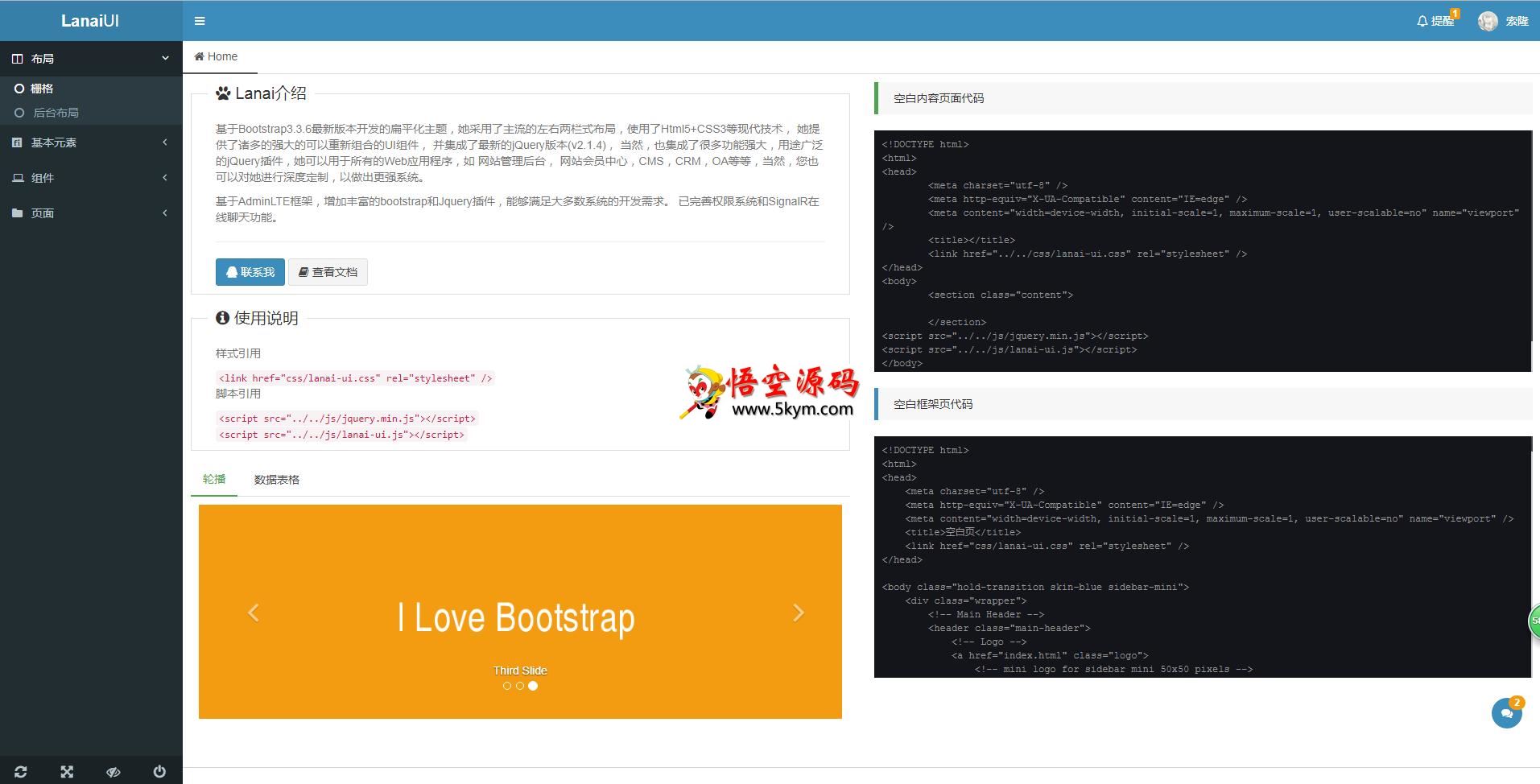Click the 联系我 button

(250, 272)
